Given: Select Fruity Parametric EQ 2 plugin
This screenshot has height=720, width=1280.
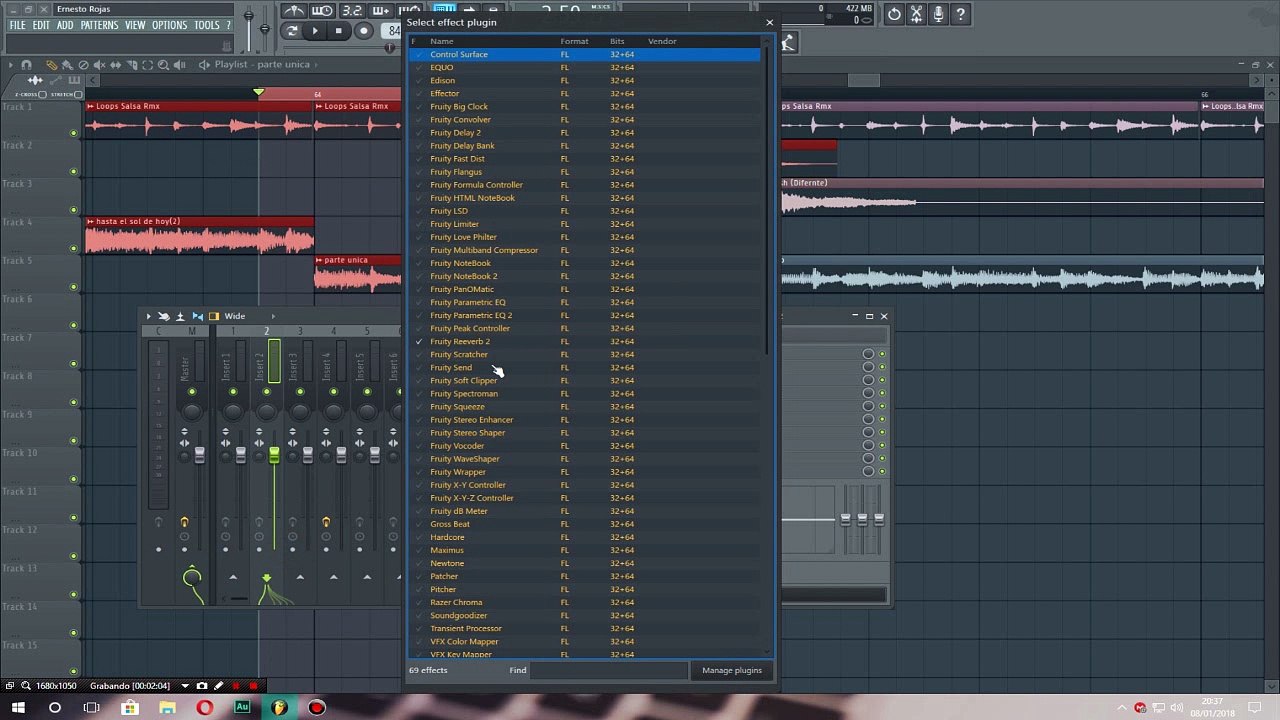Looking at the screenshot, I should [x=585, y=315].
